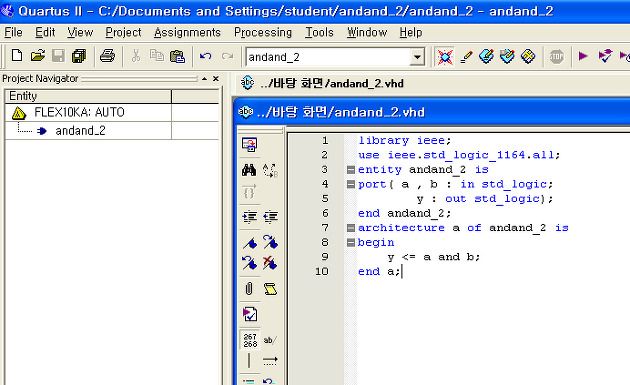Image resolution: width=630 pixels, height=385 pixels.
Task: Click the Entity column header
Action: [88, 96]
